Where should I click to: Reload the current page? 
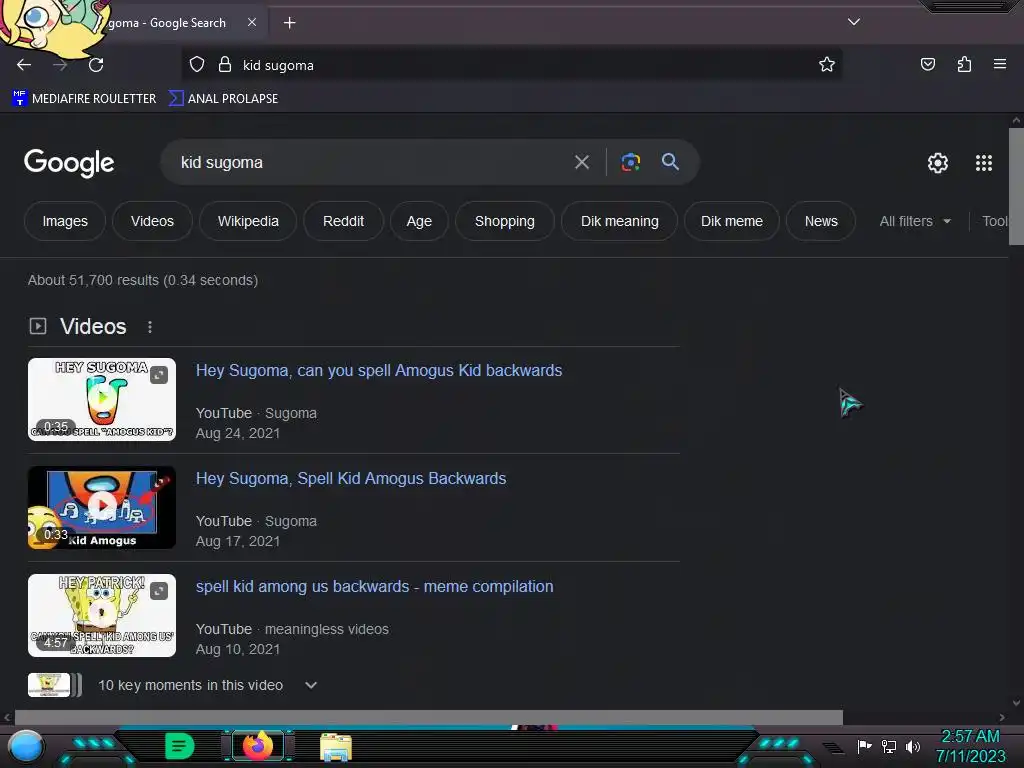96,65
